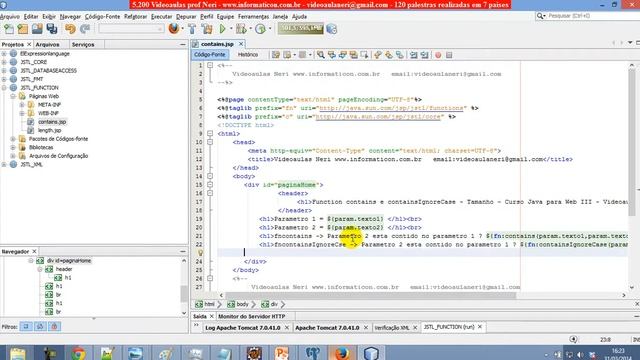
Task: Run the project with the green play icon
Action: [x=222, y=29]
